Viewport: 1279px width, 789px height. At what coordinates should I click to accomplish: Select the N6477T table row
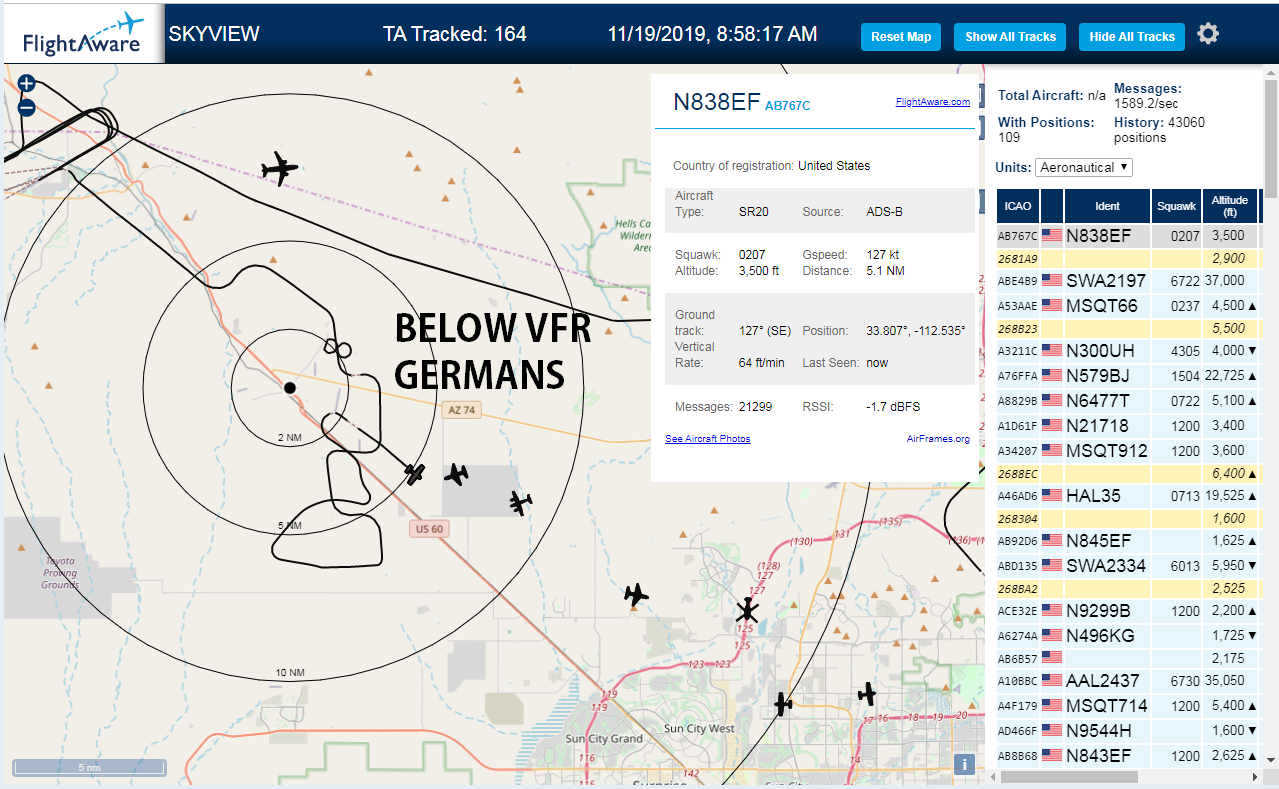[1128, 401]
